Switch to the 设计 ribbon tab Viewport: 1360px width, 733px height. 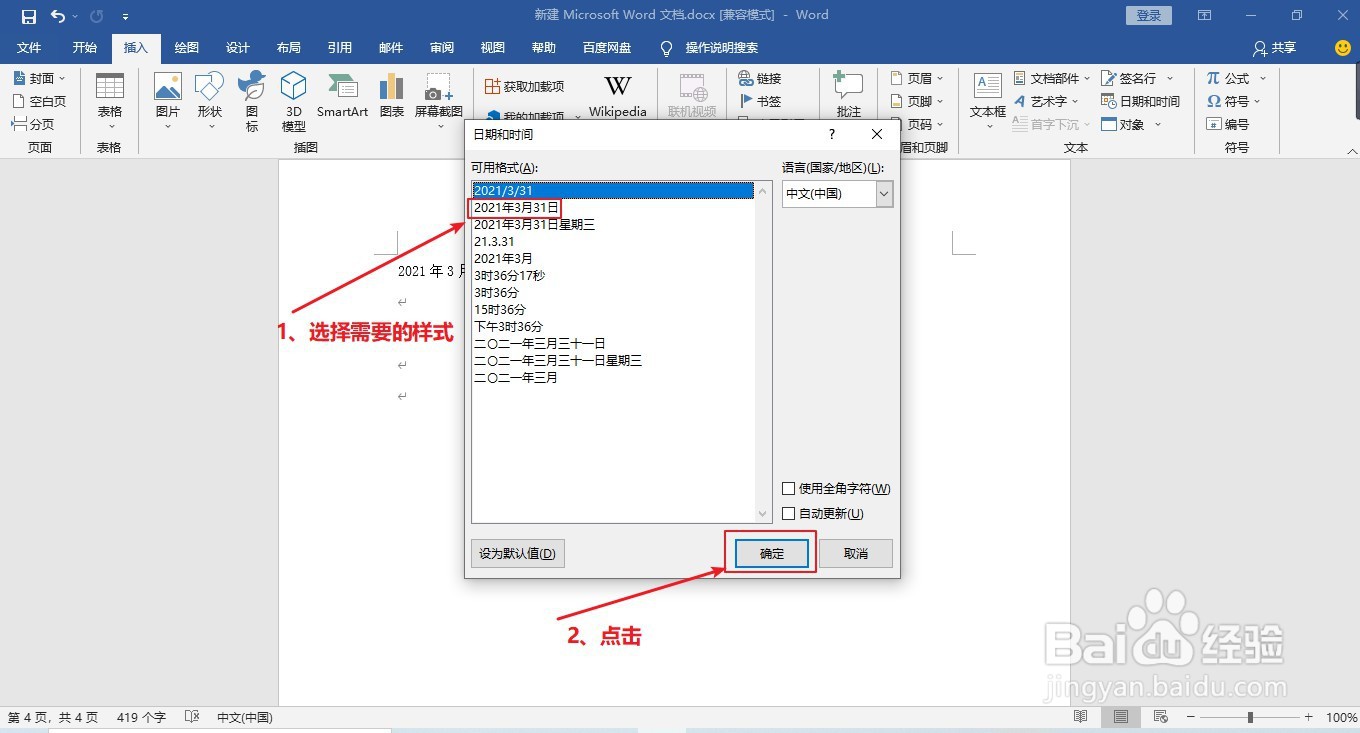click(x=237, y=47)
